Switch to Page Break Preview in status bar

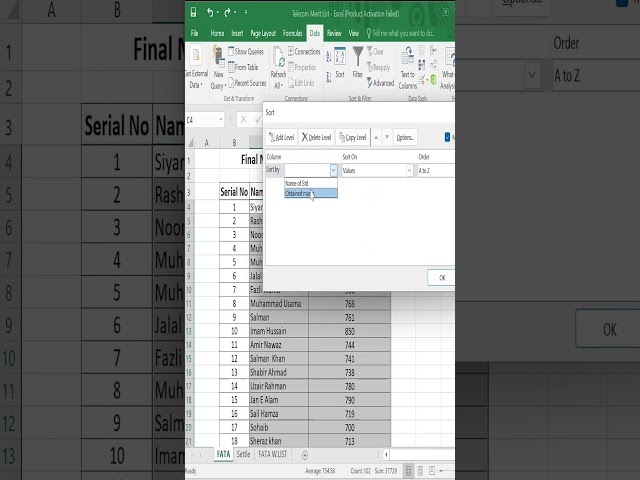point(432,471)
